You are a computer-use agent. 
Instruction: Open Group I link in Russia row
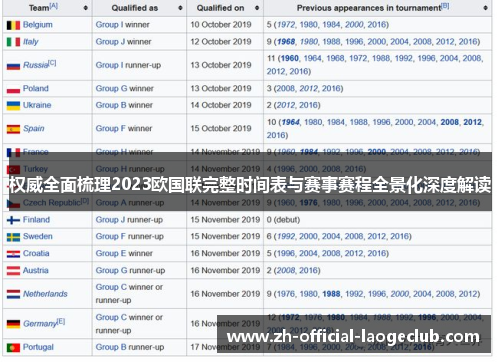click(109, 65)
